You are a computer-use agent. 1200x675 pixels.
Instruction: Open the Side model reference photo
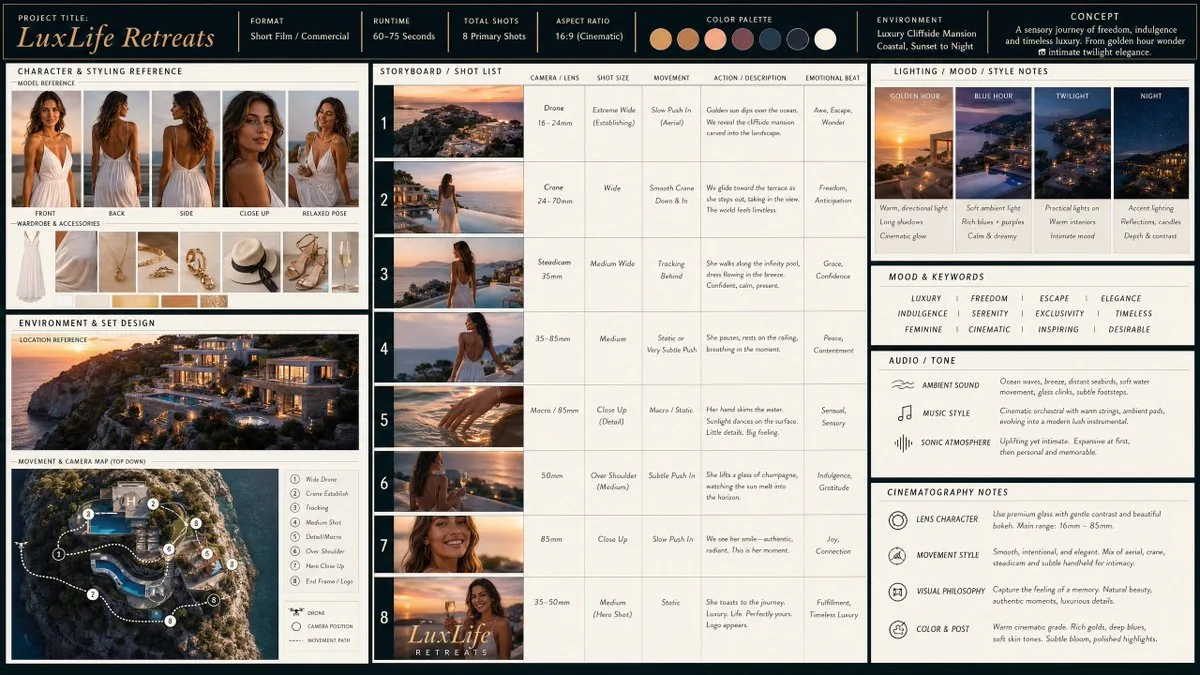(185, 149)
